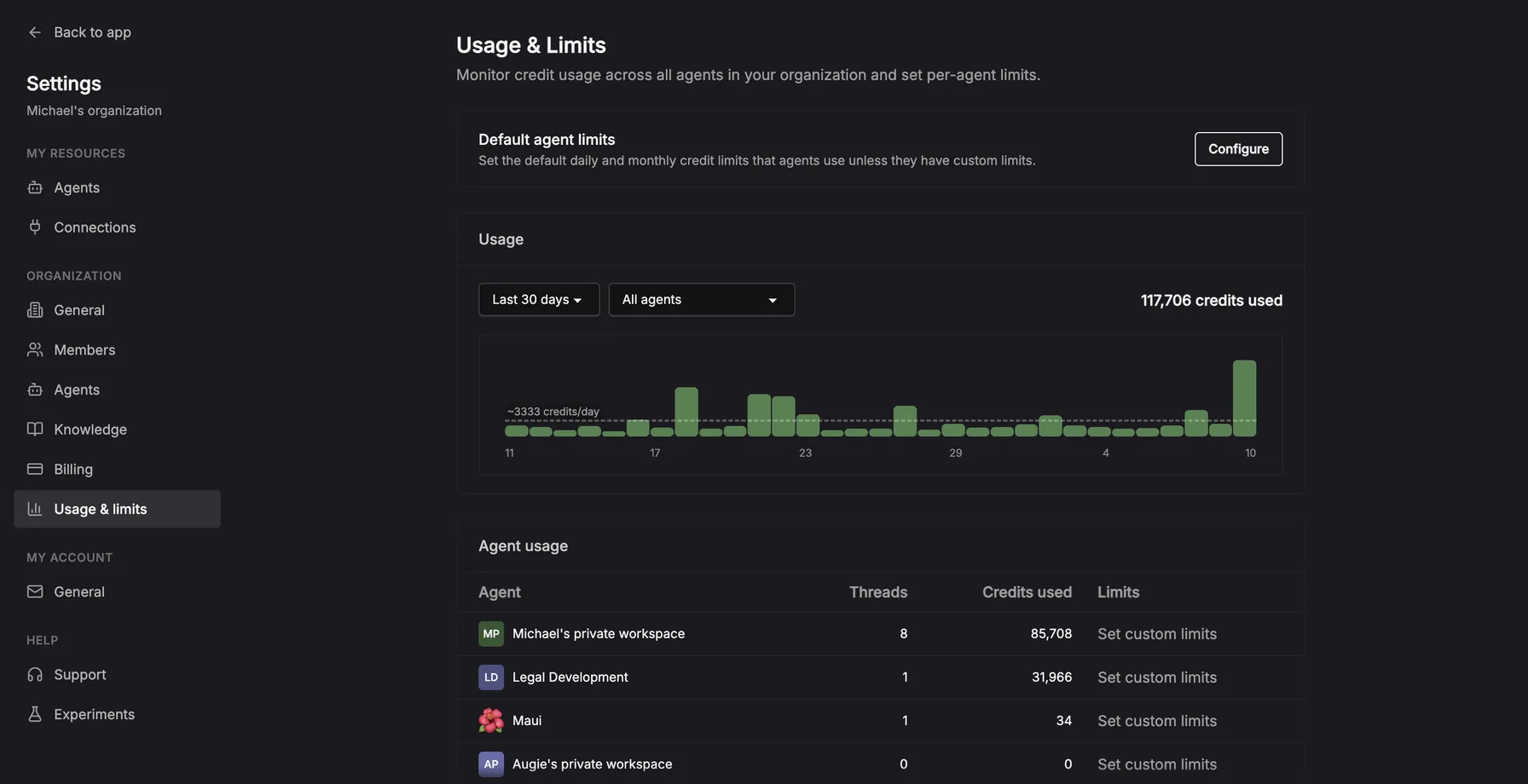Open the Last 30 days dropdown
Image resolution: width=1528 pixels, height=784 pixels.
coord(539,300)
